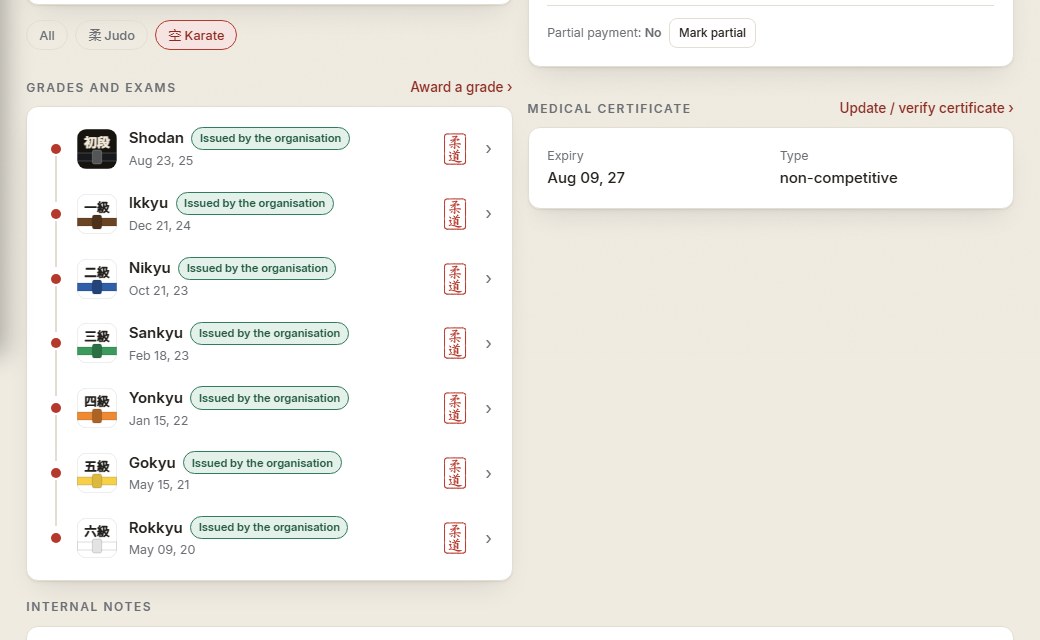Click the Mark partial button
This screenshot has width=1040, height=640.
click(x=712, y=33)
